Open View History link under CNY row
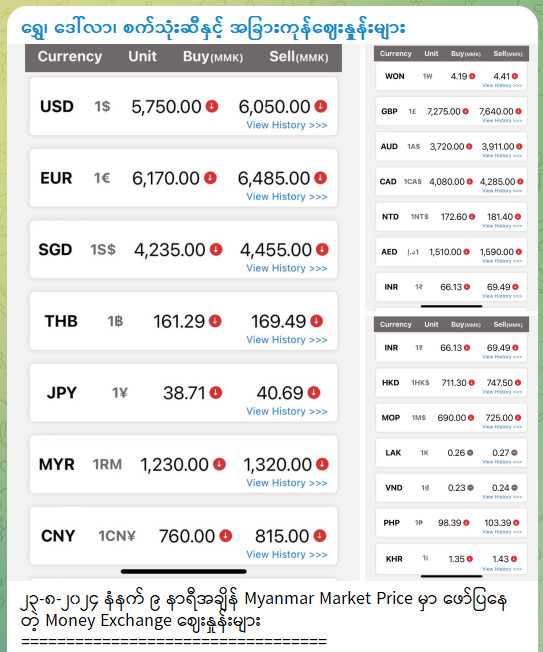 click(x=287, y=554)
